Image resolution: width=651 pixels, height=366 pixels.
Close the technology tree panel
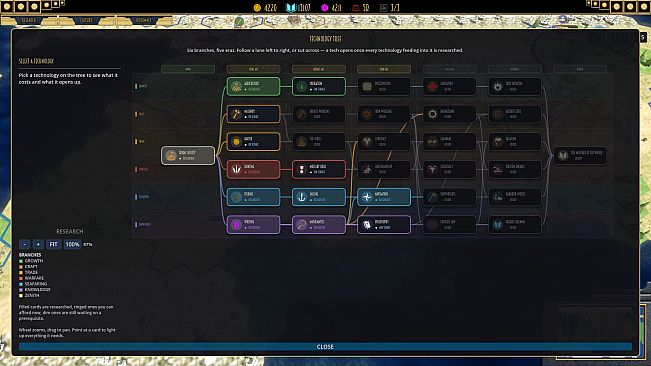coord(325,346)
